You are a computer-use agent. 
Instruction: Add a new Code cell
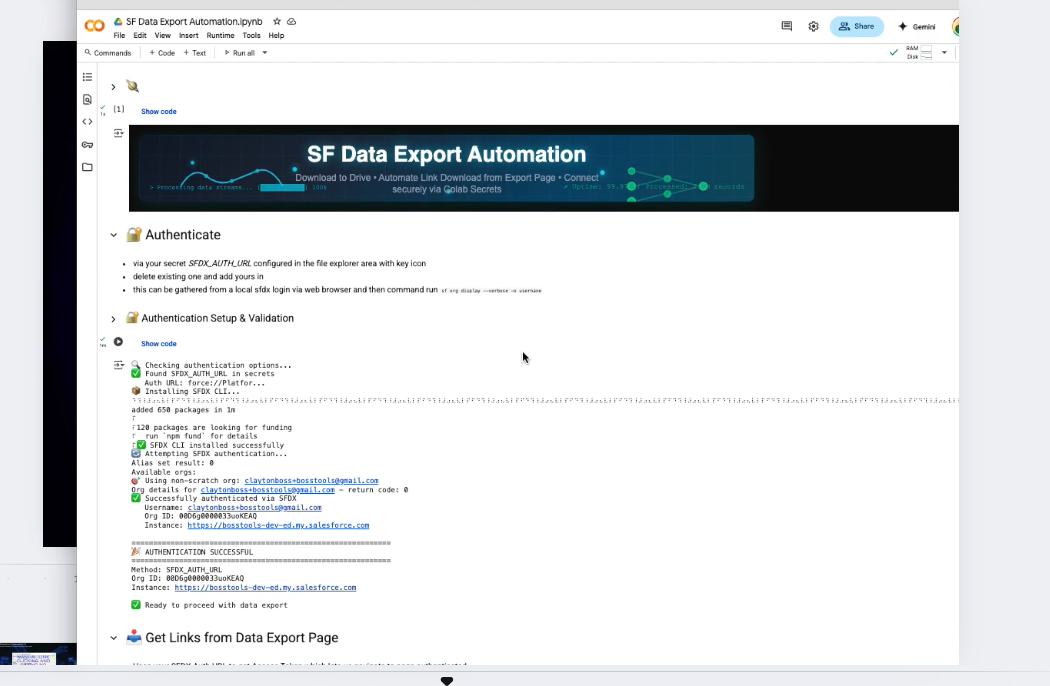pyautogui.click(x=162, y=53)
